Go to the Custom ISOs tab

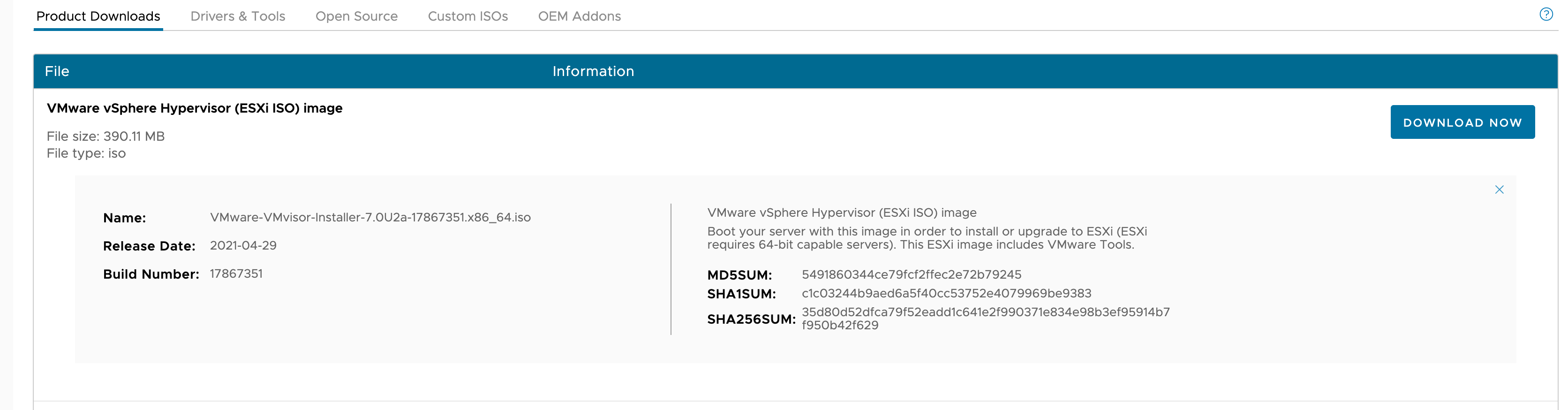tap(467, 16)
